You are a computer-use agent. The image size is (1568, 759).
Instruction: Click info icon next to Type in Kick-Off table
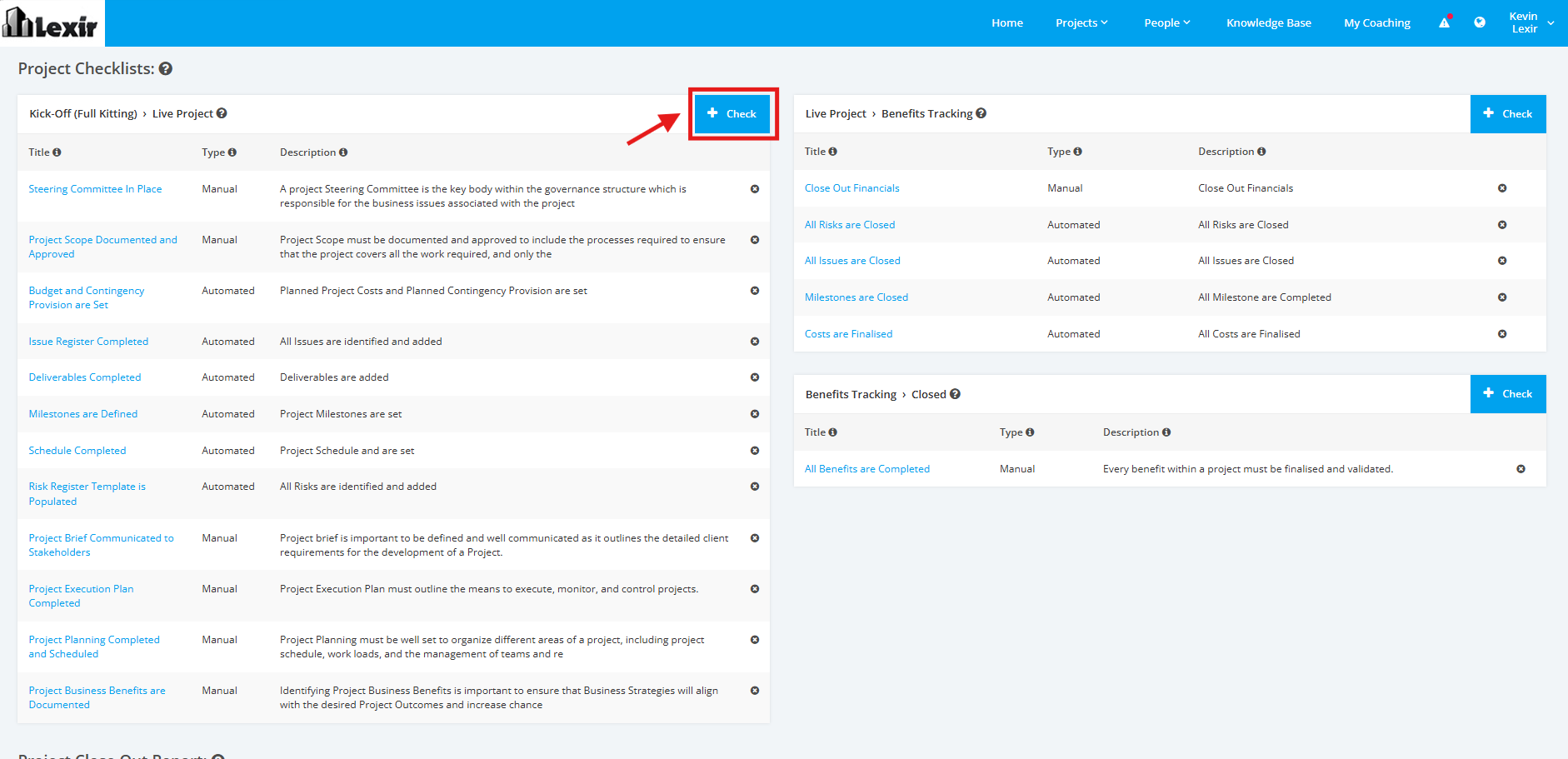coord(232,152)
